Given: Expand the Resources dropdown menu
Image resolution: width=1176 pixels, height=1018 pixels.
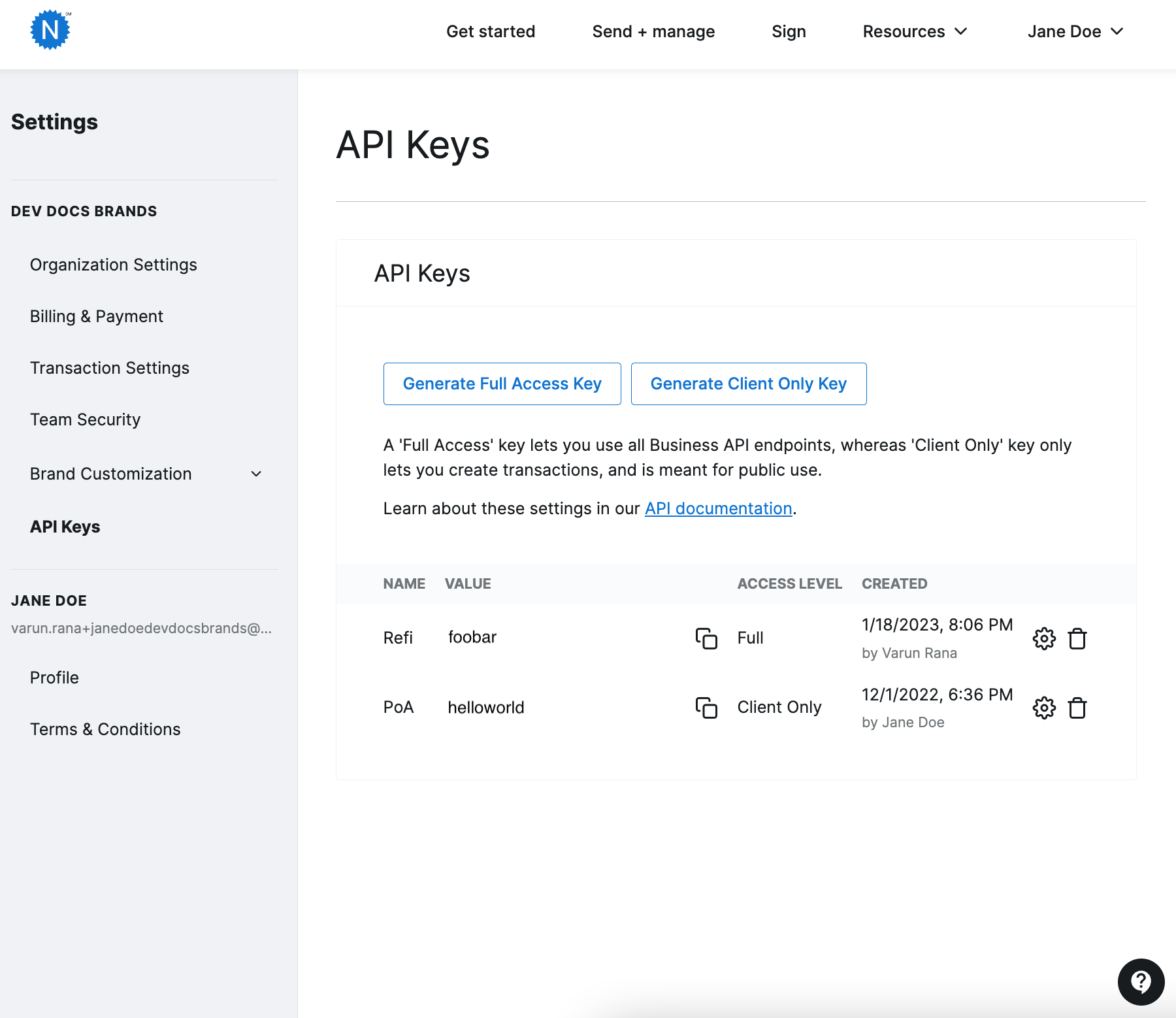Looking at the screenshot, I should coord(915,31).
